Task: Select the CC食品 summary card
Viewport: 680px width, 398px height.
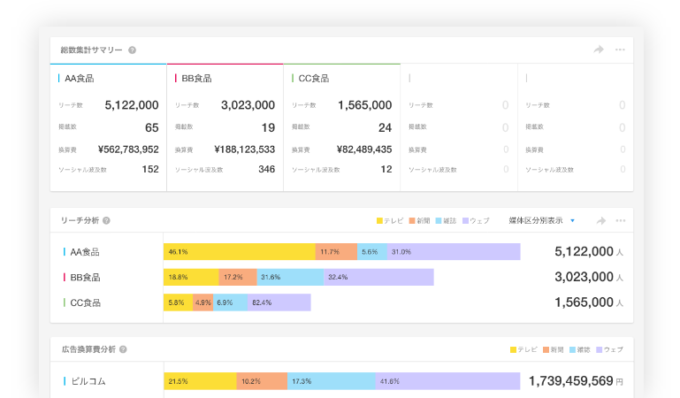Action: click(x=342, y=127)
